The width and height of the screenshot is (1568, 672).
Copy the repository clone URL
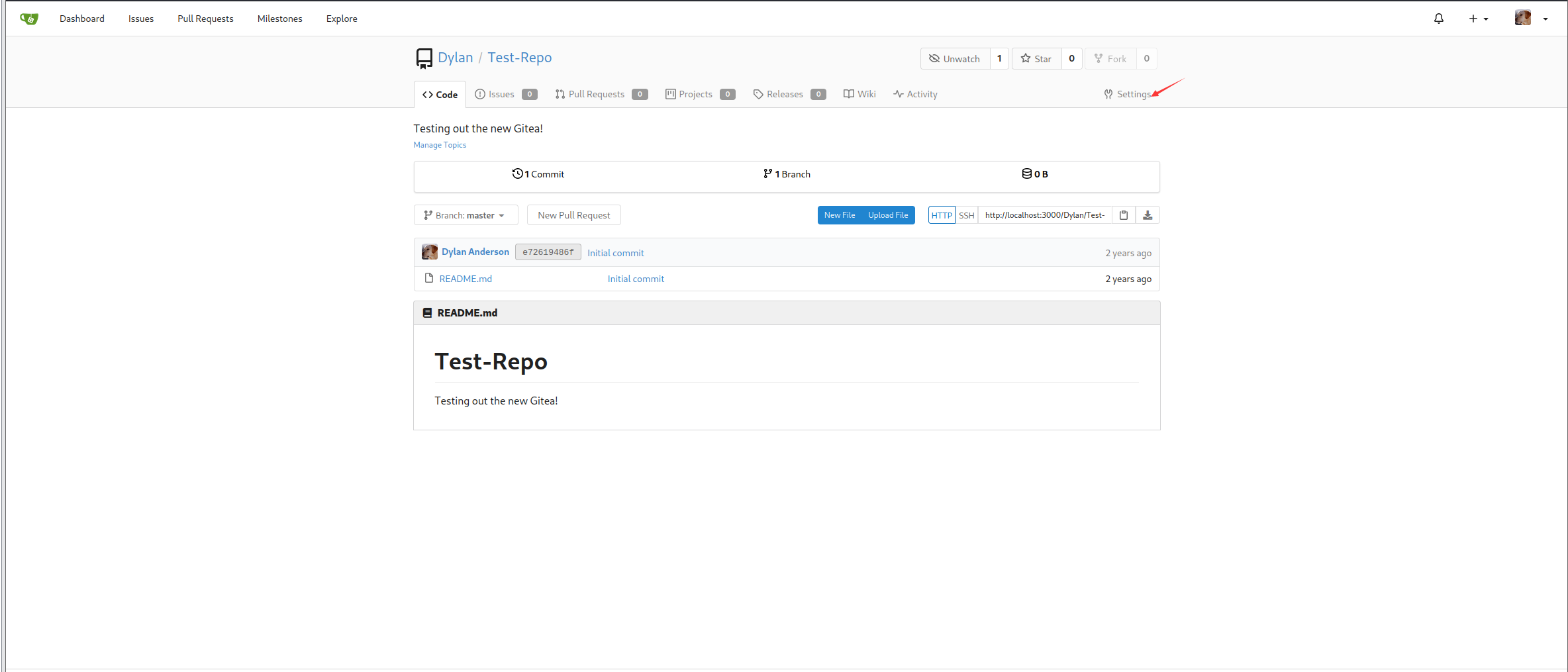coord(1124,215)
